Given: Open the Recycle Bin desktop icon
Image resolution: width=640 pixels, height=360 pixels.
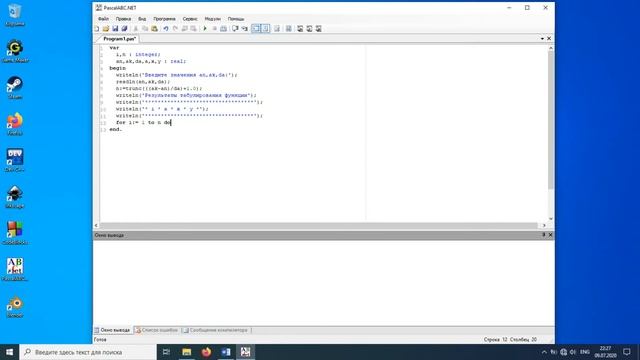Looking at the screenshot, I should (x=15, y=15).
